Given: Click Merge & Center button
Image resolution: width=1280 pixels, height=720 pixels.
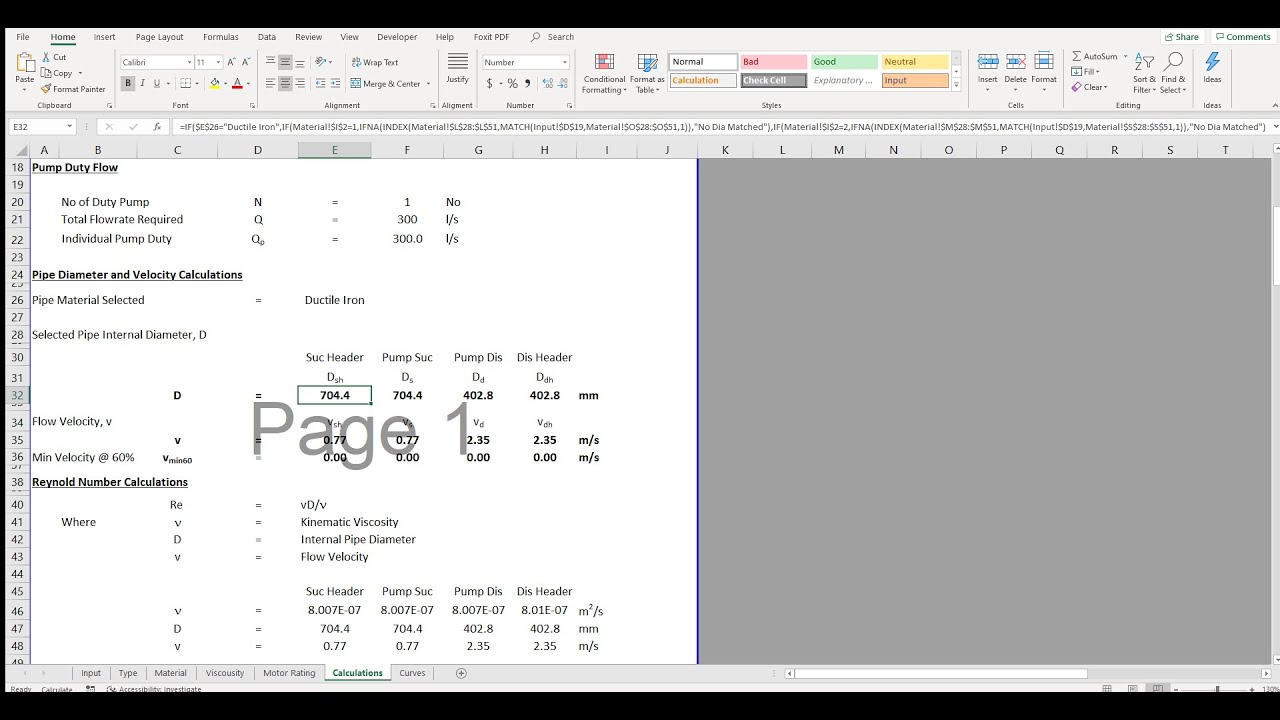Looking at the screenshot, I should click(386, 84).
